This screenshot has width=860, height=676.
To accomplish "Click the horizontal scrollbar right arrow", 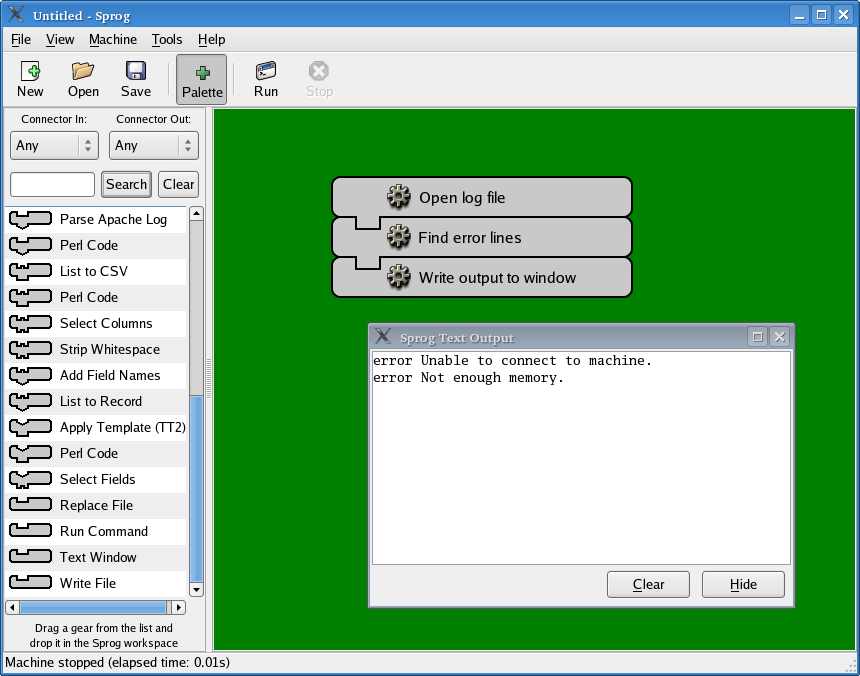I will tap(178, 607).
